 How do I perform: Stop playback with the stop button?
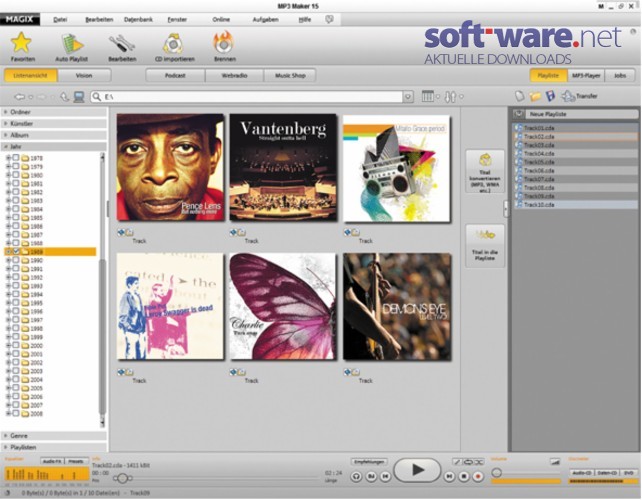(463, 477)
